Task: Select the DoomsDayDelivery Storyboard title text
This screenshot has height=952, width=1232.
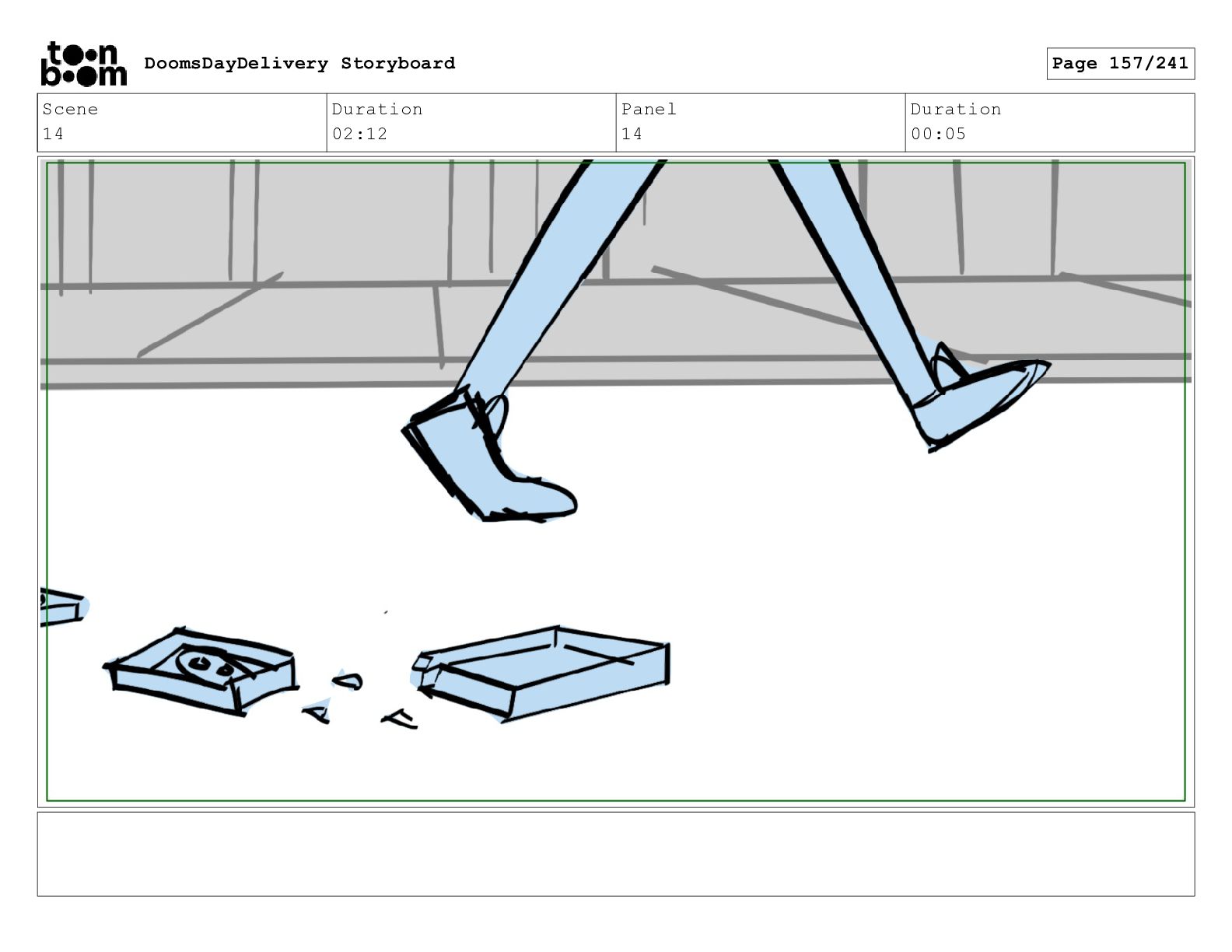Action: click(x=299, y=64)
